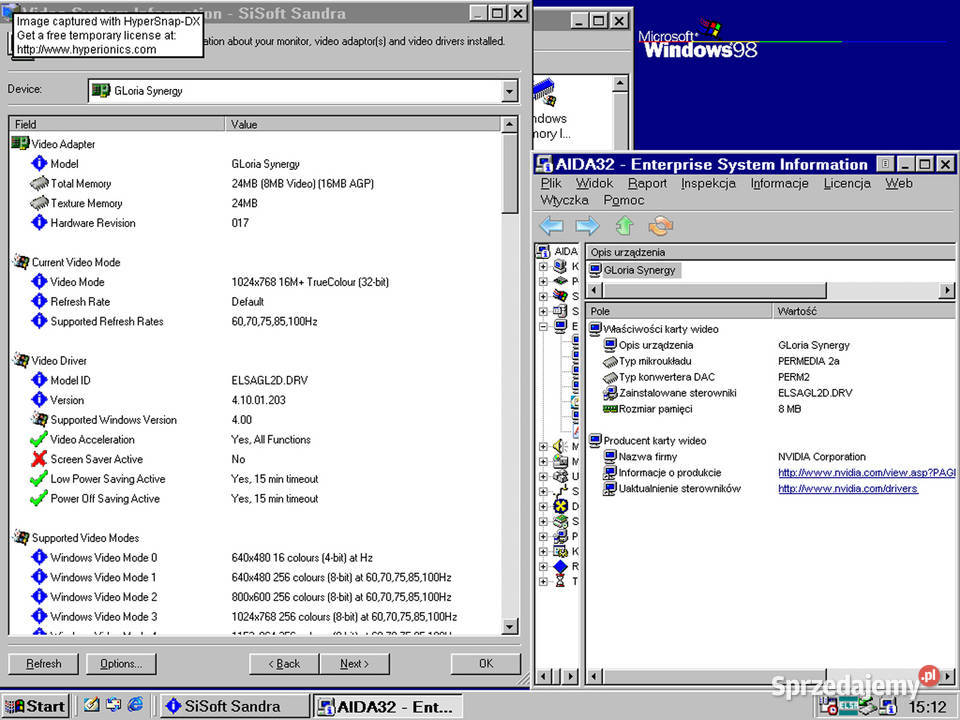Click the Typ mikroukładu chip icon
Image resolution: width=960 pixels, height=720 pixels.
(610, 361)
